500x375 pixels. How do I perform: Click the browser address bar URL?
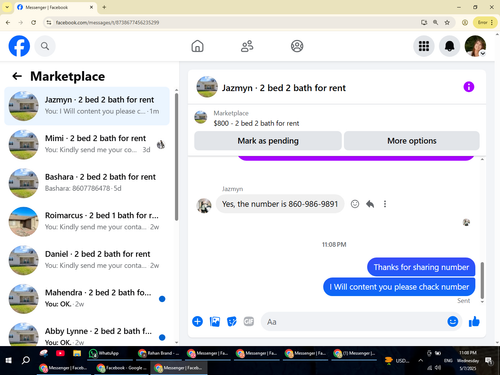(107, 23)
